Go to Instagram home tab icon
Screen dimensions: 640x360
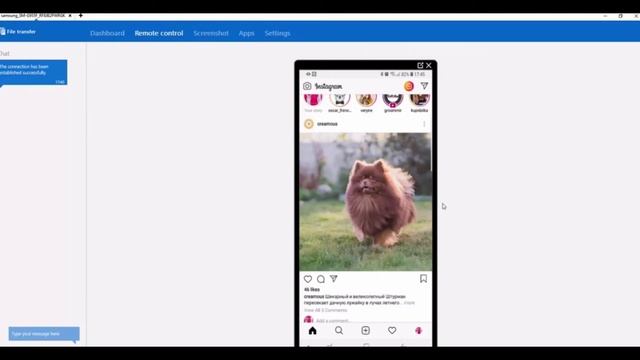(x=312, y=331)
